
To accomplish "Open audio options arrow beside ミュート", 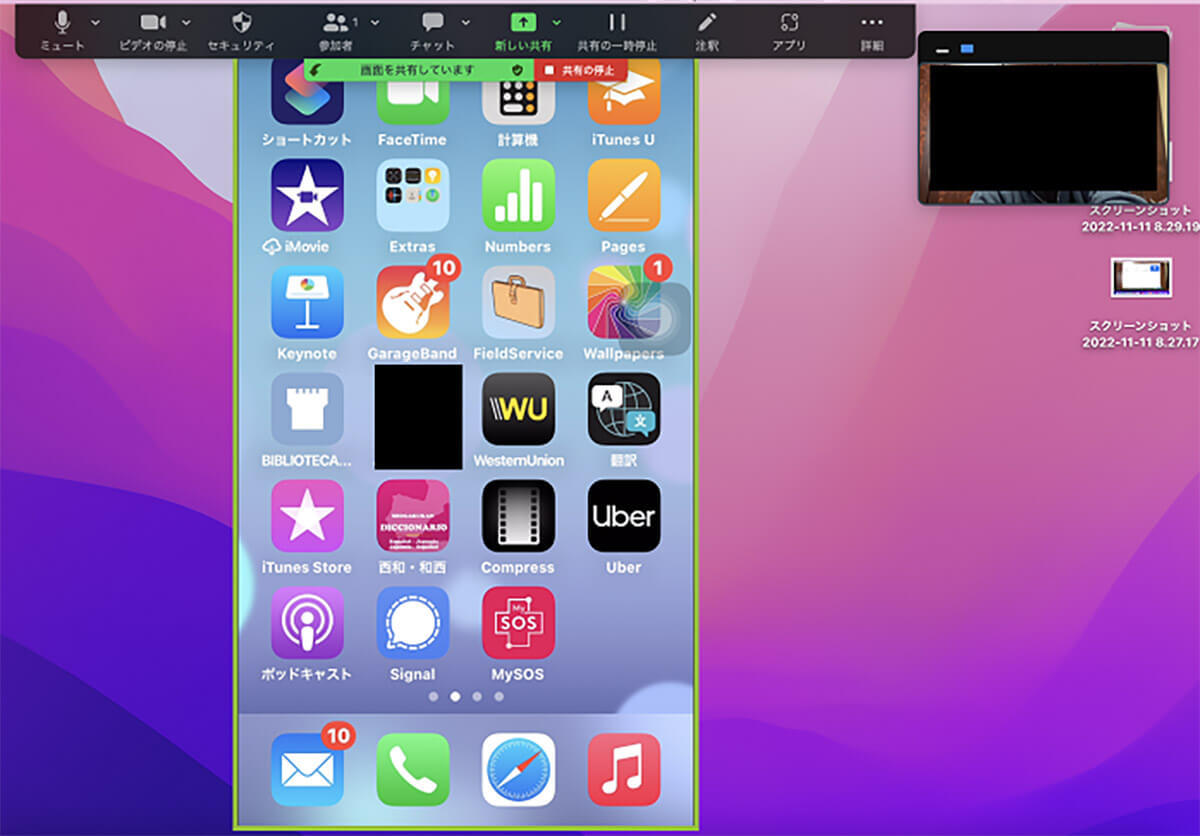I will (x=95, y=22).
